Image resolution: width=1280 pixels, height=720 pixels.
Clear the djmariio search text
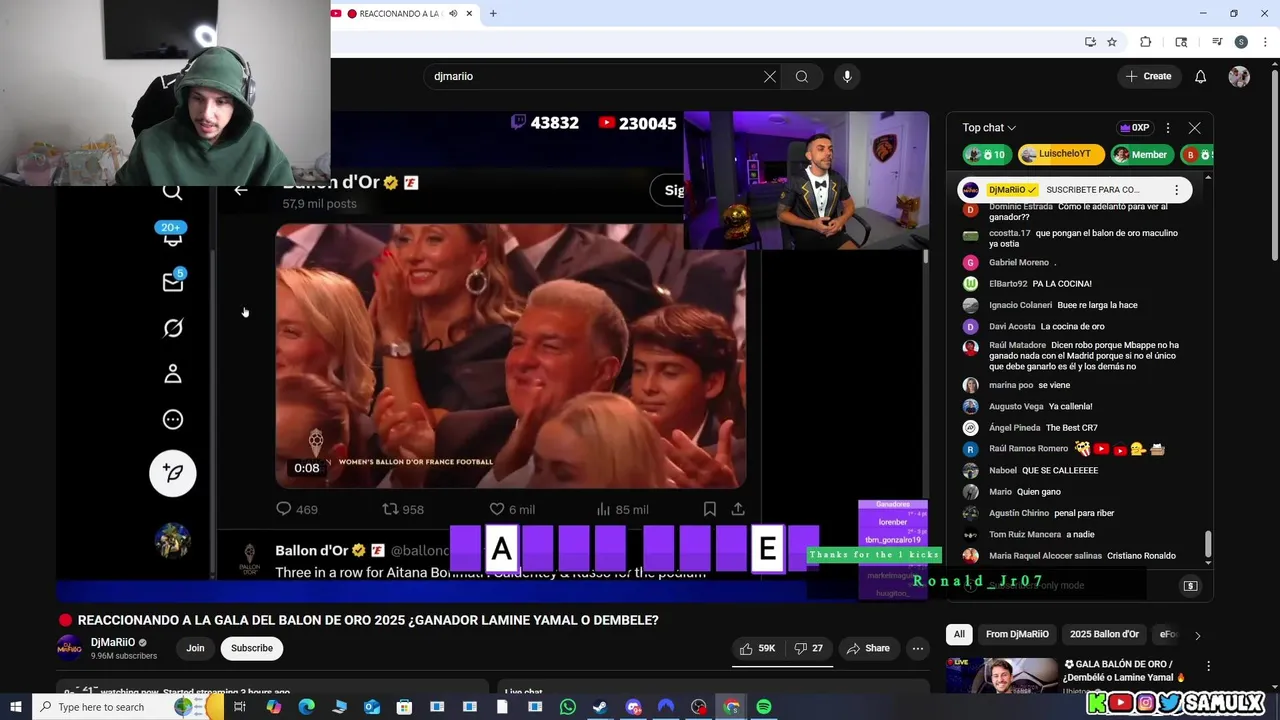pyautogui.click(x=770, y=76)
